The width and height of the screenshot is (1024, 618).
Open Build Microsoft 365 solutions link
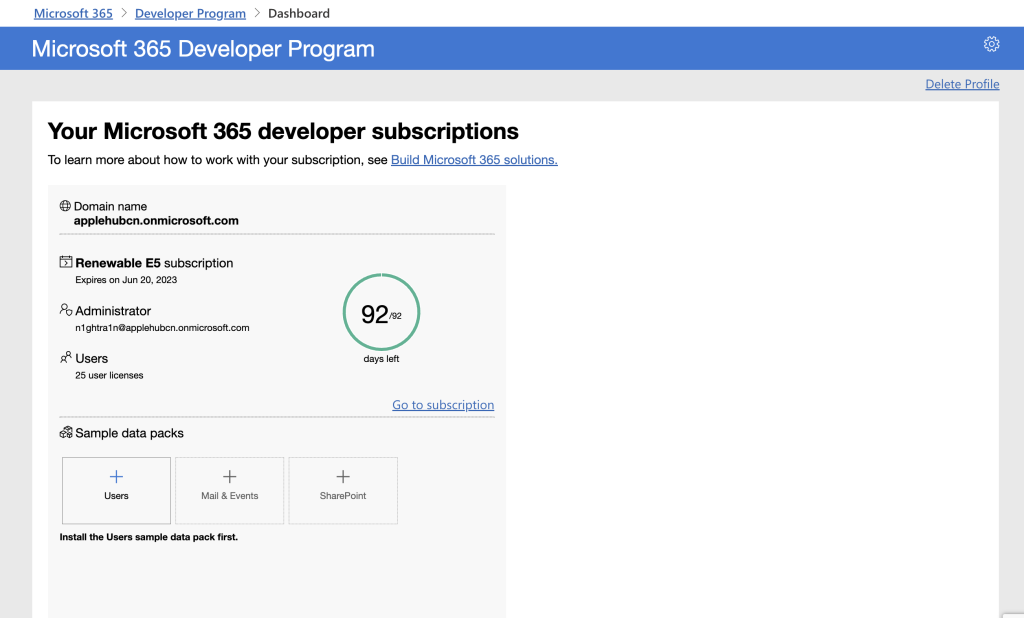pos(474,160)
